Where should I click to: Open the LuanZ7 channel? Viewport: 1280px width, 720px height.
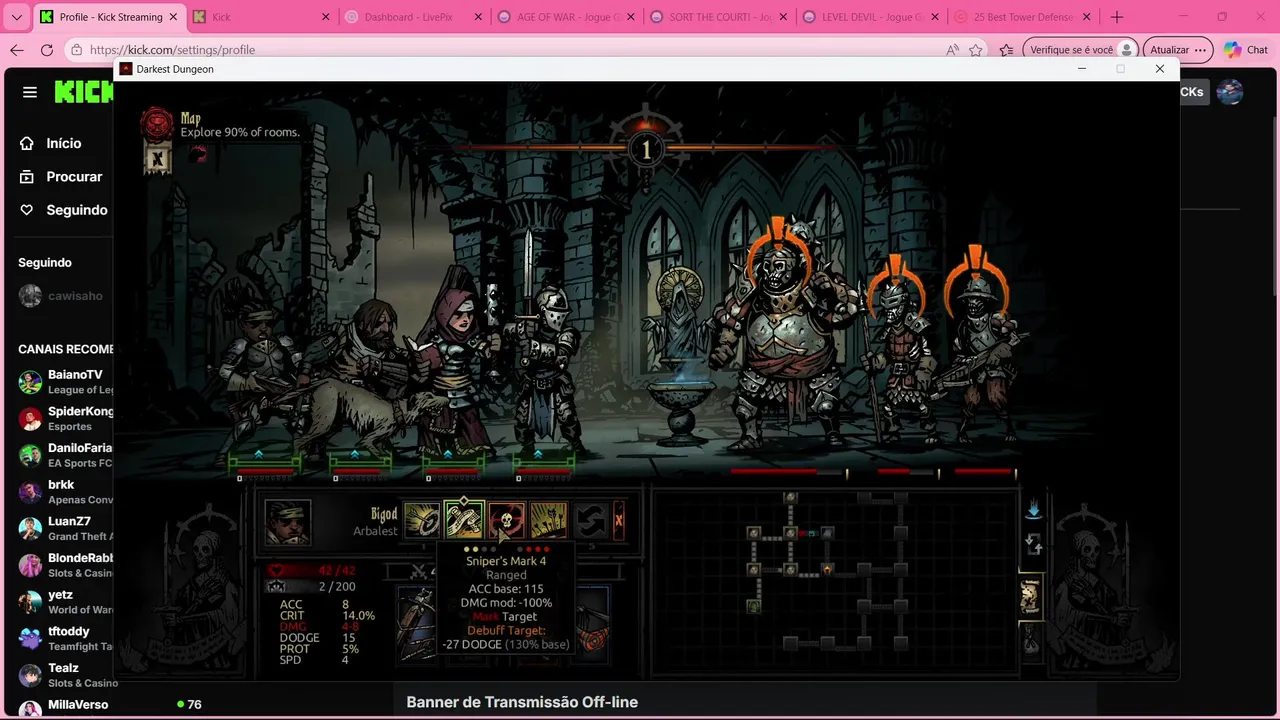click(x=66, y=529)
